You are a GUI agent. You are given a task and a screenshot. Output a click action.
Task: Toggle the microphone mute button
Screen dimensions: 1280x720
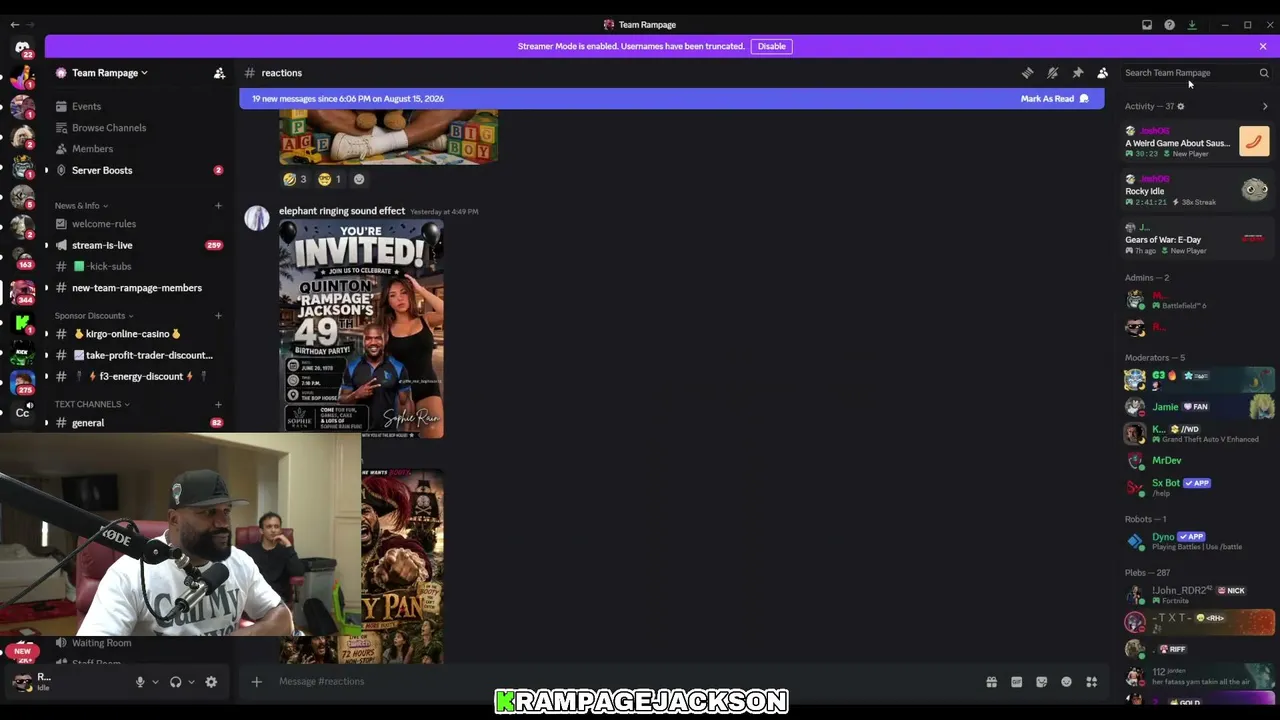pyautogui.click(x=140, y=682)
